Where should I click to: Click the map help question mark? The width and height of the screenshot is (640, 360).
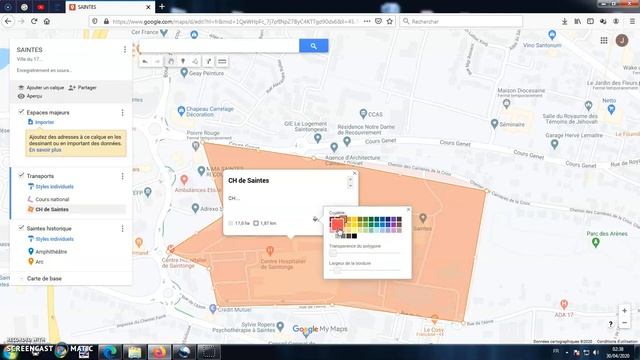pos(611,324)
